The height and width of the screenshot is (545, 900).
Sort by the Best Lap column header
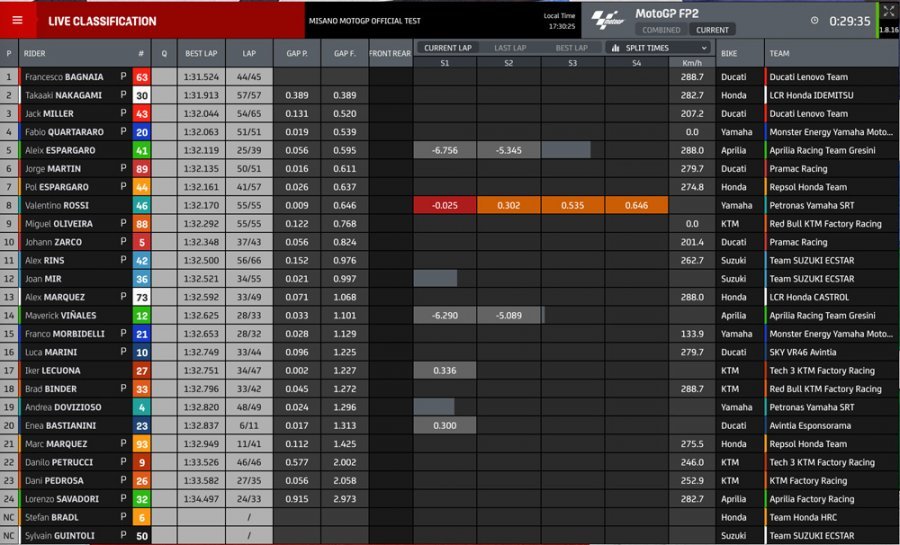pos(201,54)
